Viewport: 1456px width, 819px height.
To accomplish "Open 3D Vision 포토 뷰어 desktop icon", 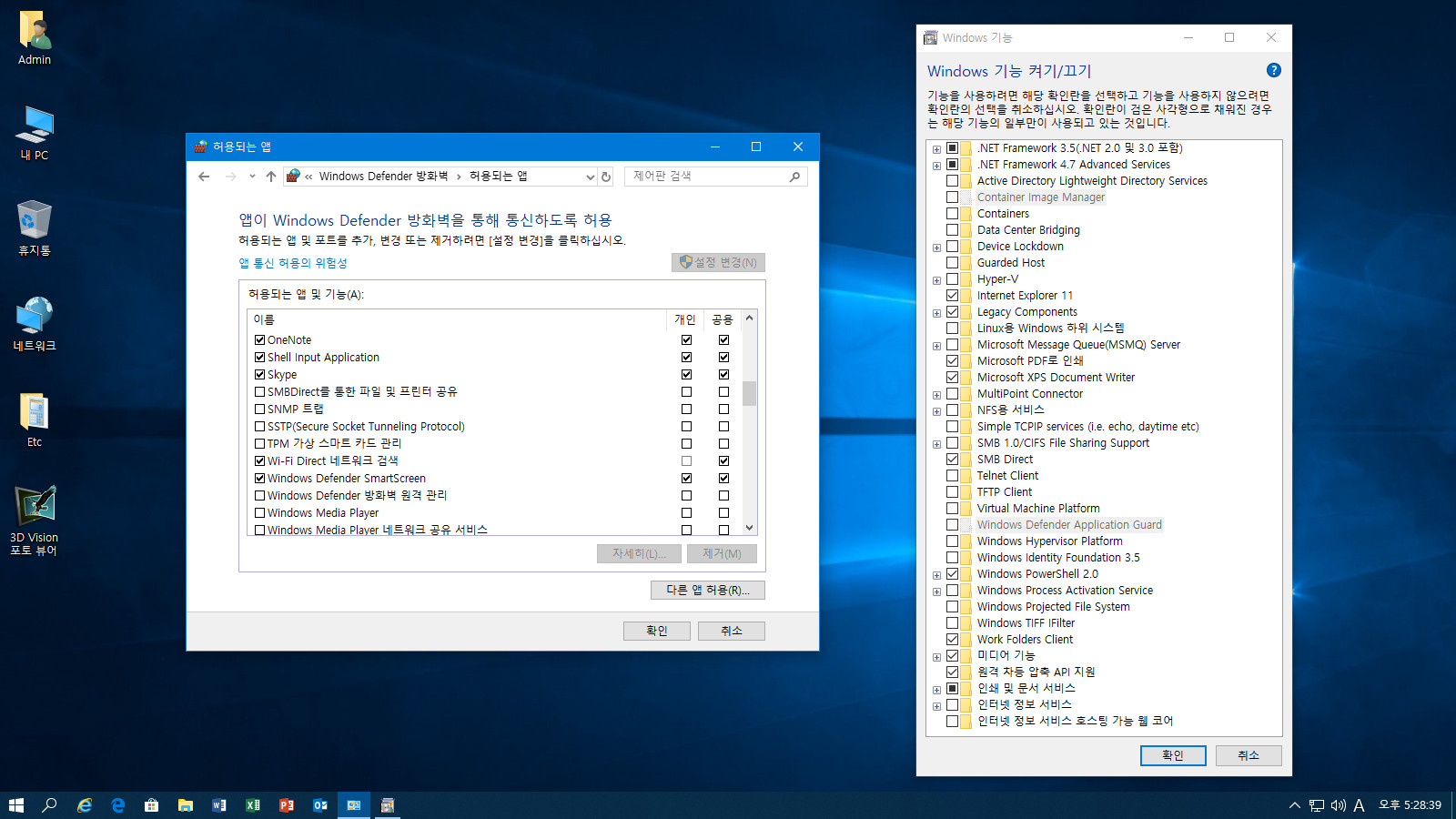I will point(35,521).
